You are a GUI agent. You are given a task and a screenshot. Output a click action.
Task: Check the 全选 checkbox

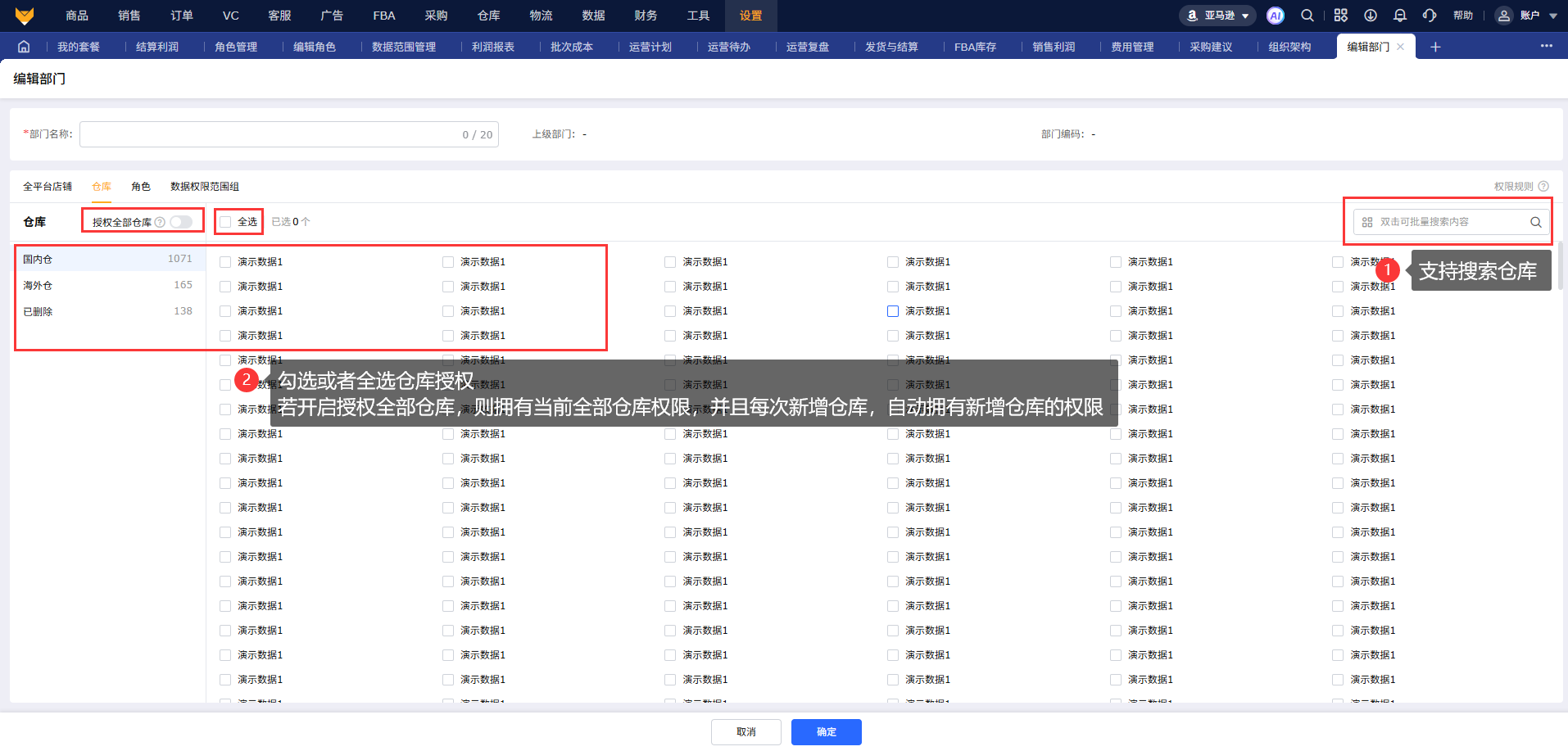226,222
